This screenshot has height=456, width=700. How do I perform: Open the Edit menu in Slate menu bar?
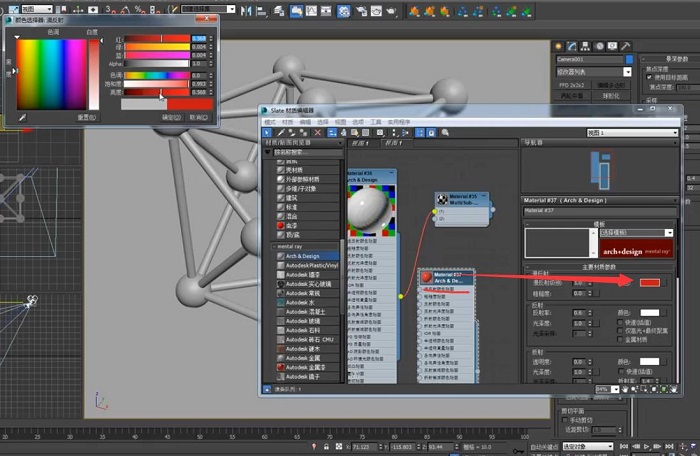305,122
